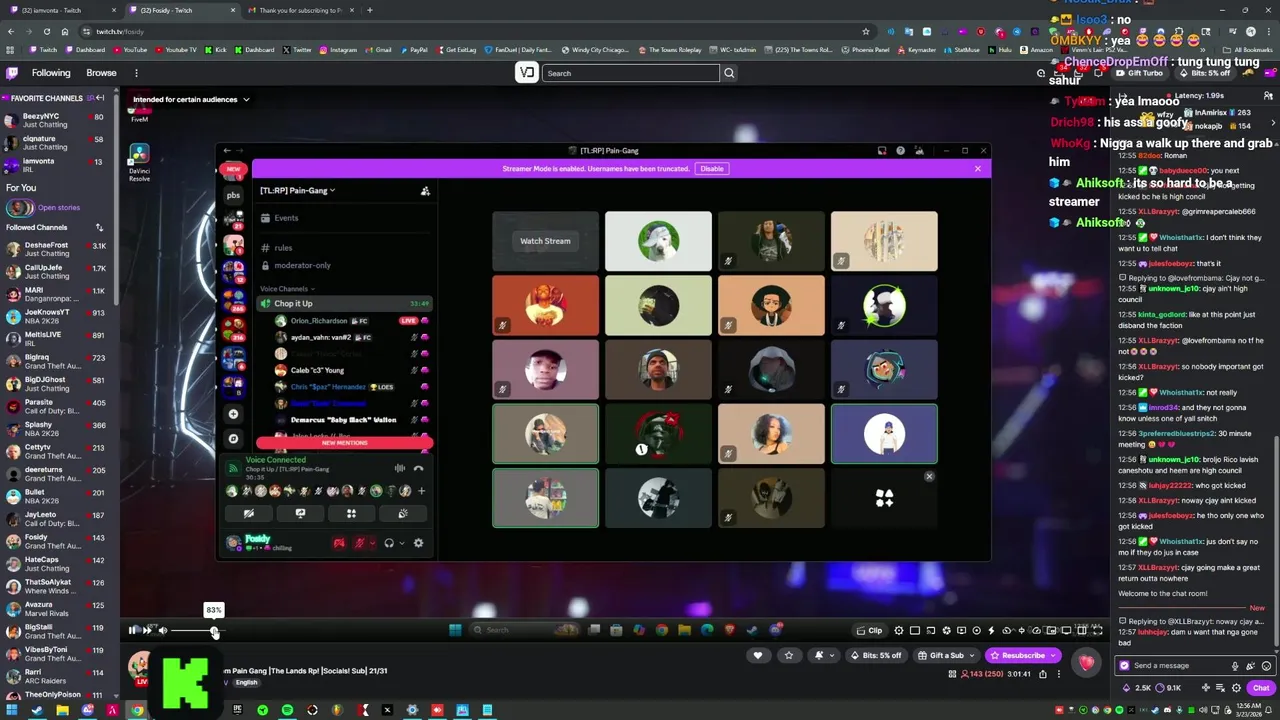Open the Gift a Sub dropdown

click(x=945, y=656)
